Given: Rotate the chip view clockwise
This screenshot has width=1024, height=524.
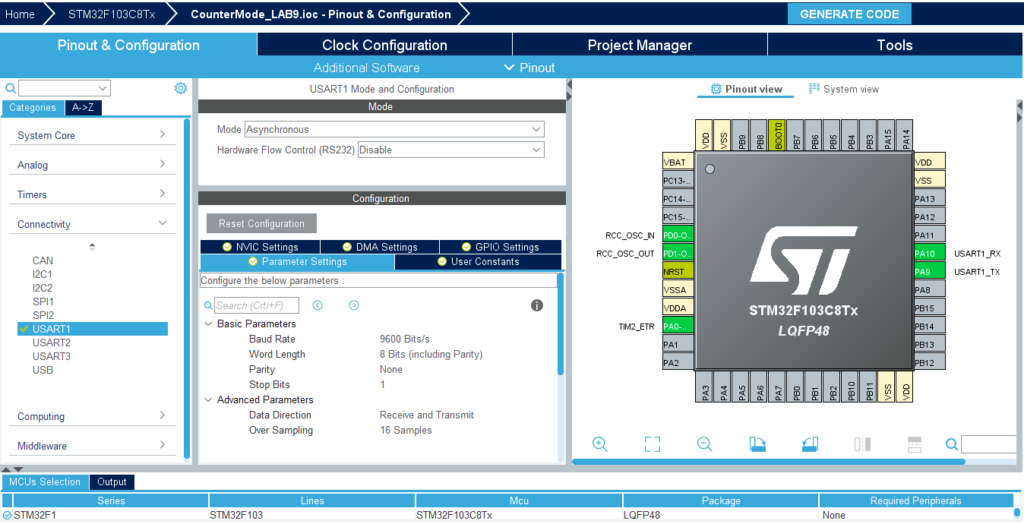Looking at the screenshot, I should click(x=757, y=444).
